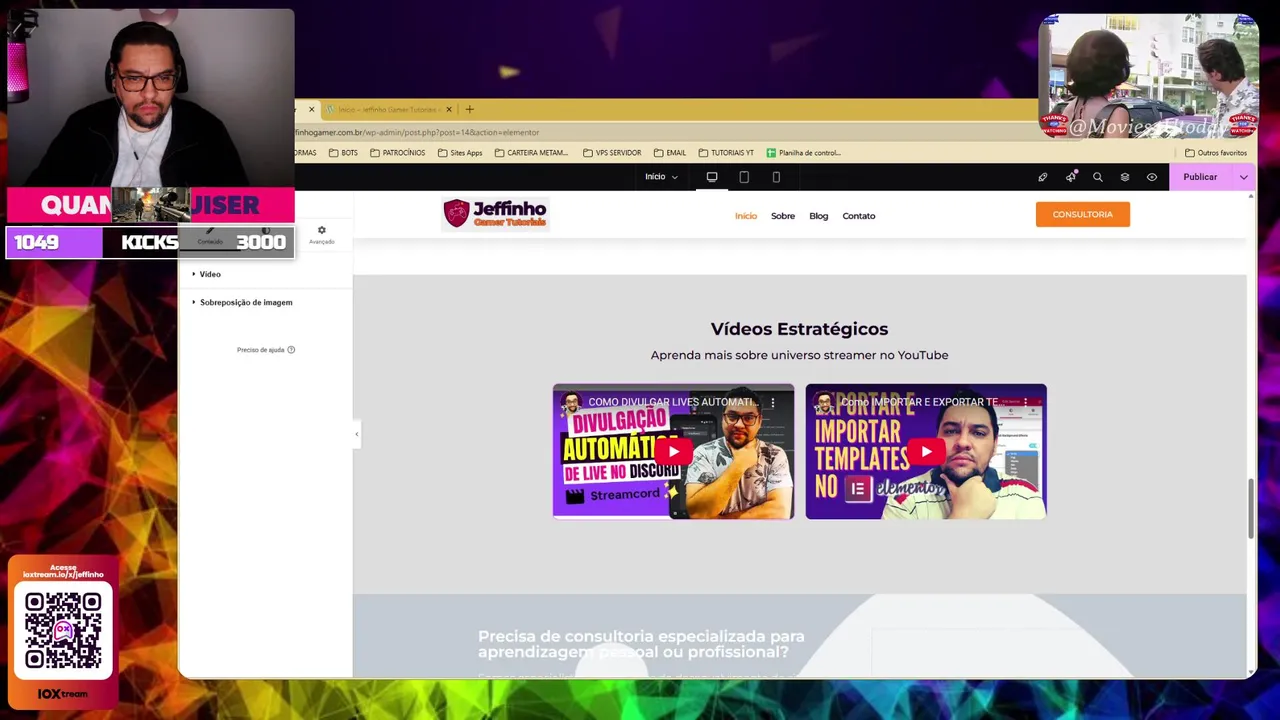Close the Início Jeffinho Gamer tab
This screenshot has width=1280, height=720.
point(449,109)
